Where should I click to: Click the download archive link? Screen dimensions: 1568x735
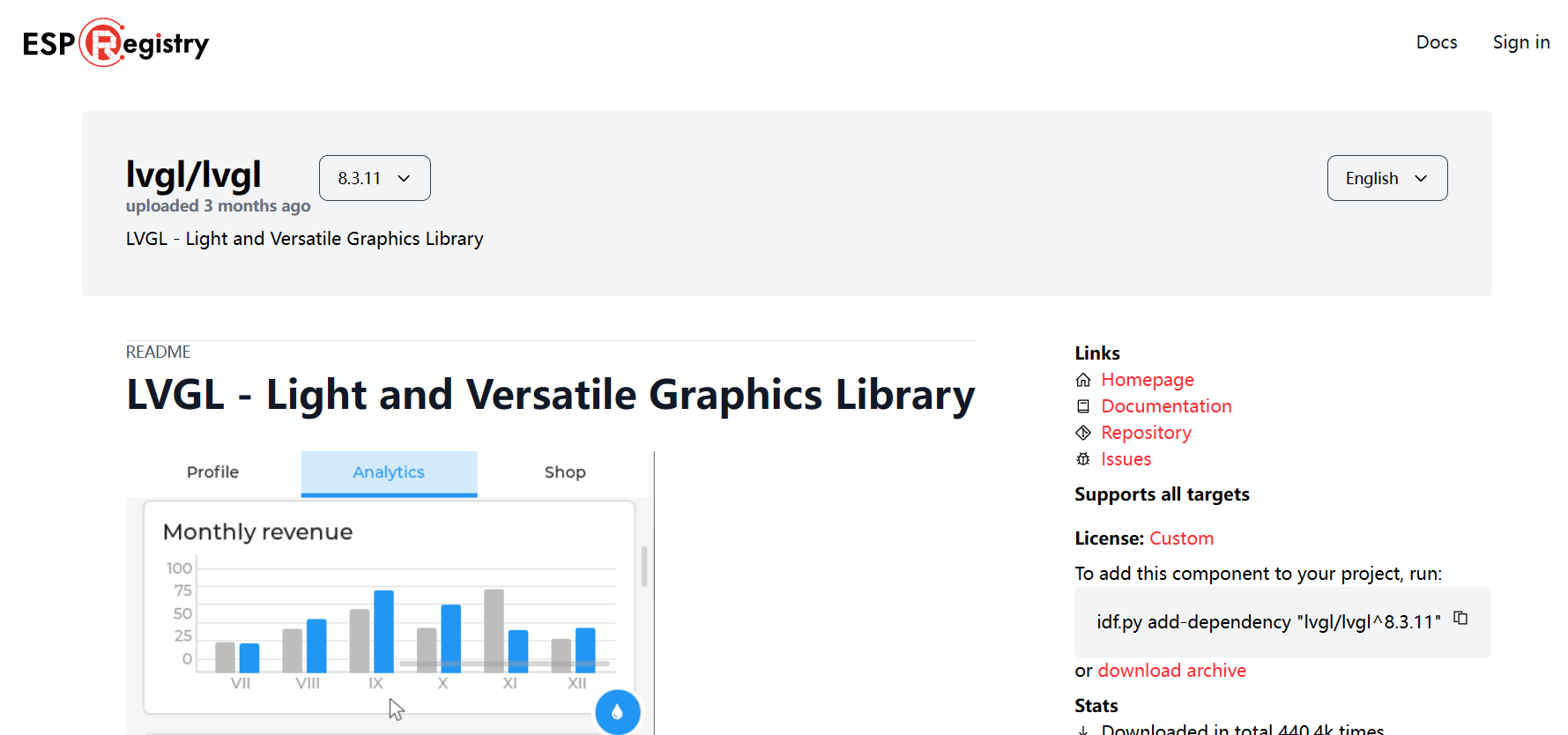(x=1171, y=671)
